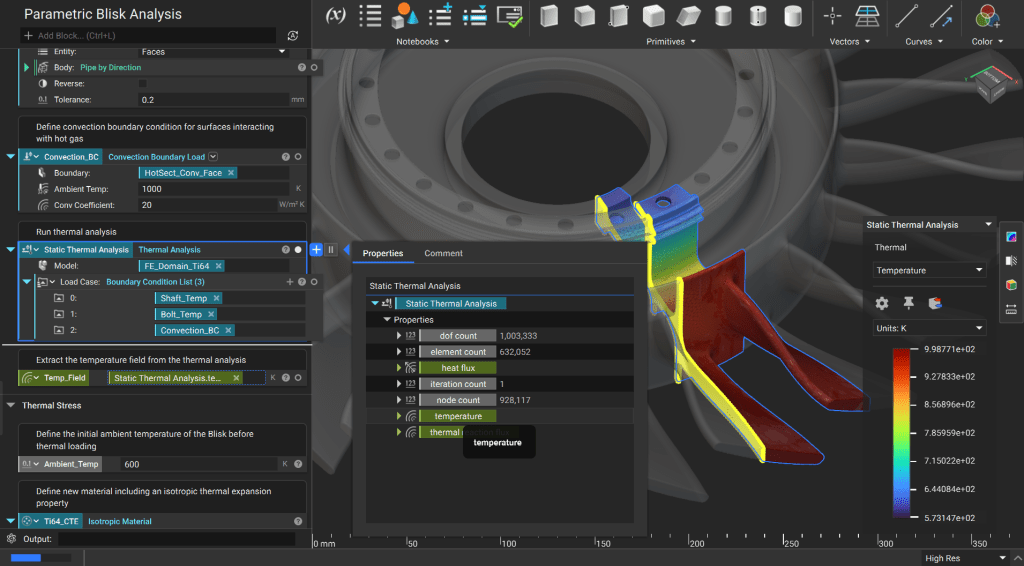Click the temperature property in Properties list
Image resolution: width=1024 pixels, height=566 pixels.
(x=458, y=416)
